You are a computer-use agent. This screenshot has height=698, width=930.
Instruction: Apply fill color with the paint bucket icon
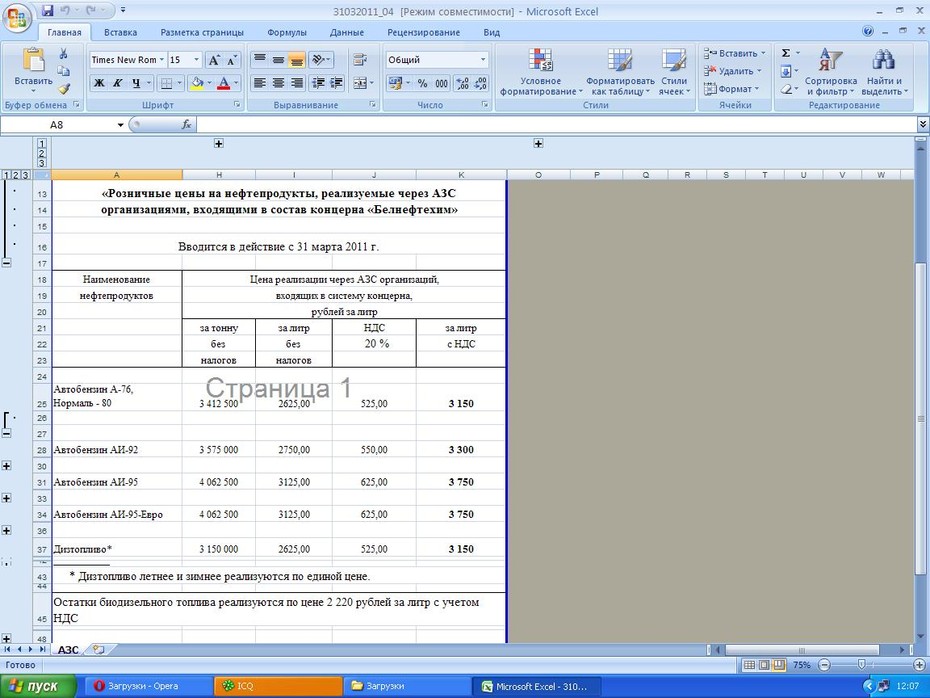pyautogui.click(x=198, y=83)
